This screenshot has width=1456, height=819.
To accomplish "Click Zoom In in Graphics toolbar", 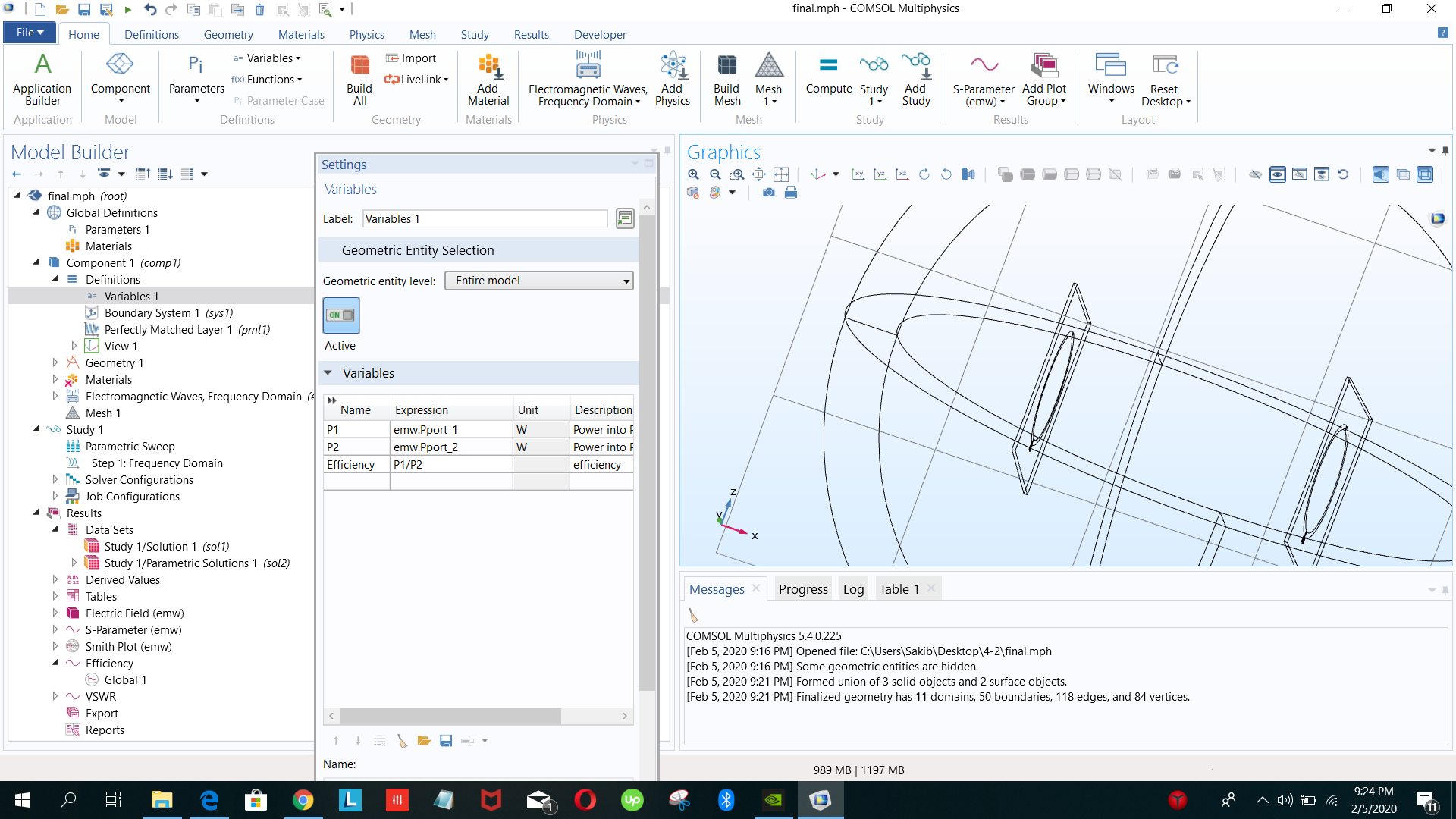I will click(693, 174).
